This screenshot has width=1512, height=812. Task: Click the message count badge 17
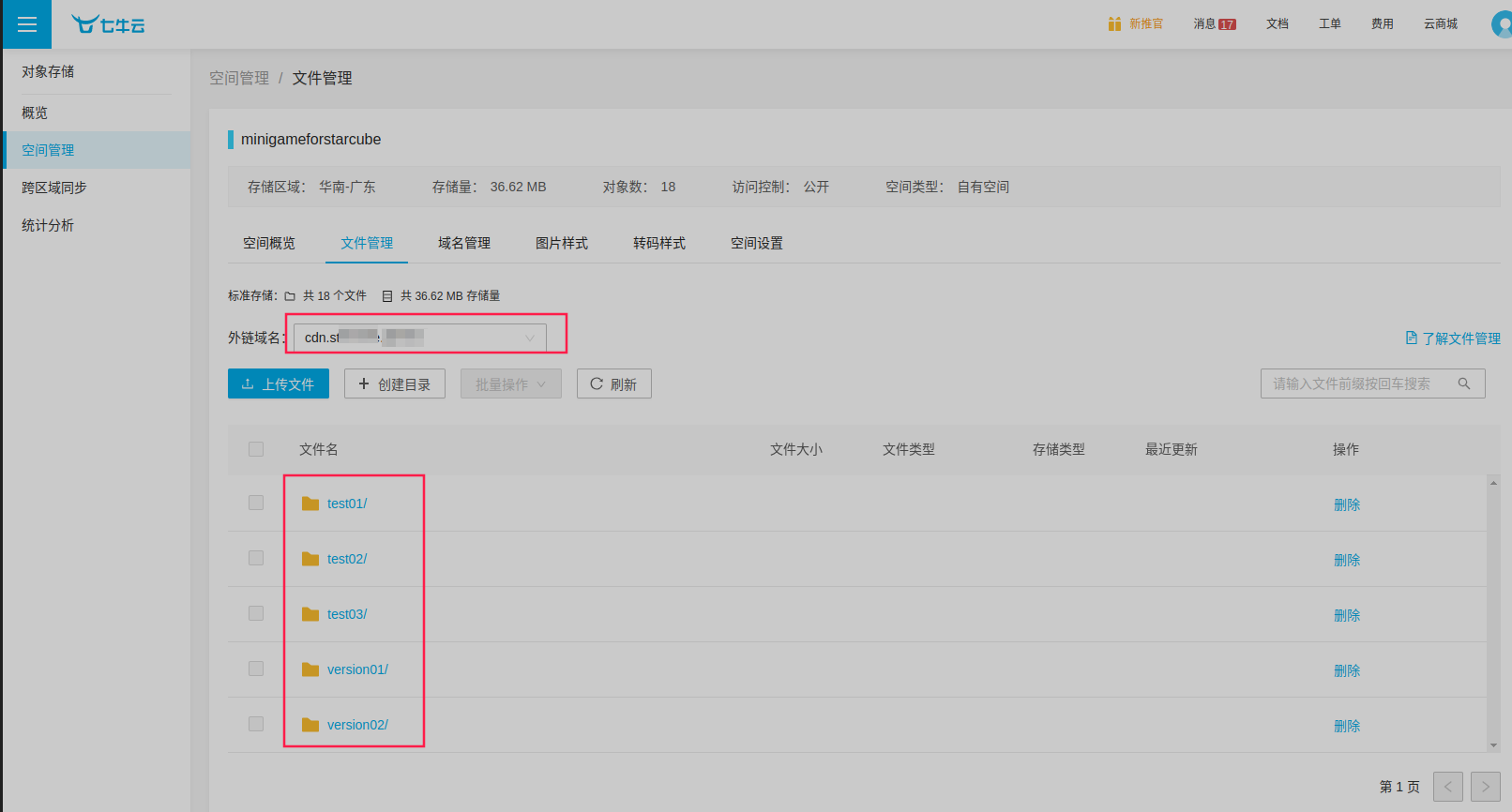pos(1227,24)
